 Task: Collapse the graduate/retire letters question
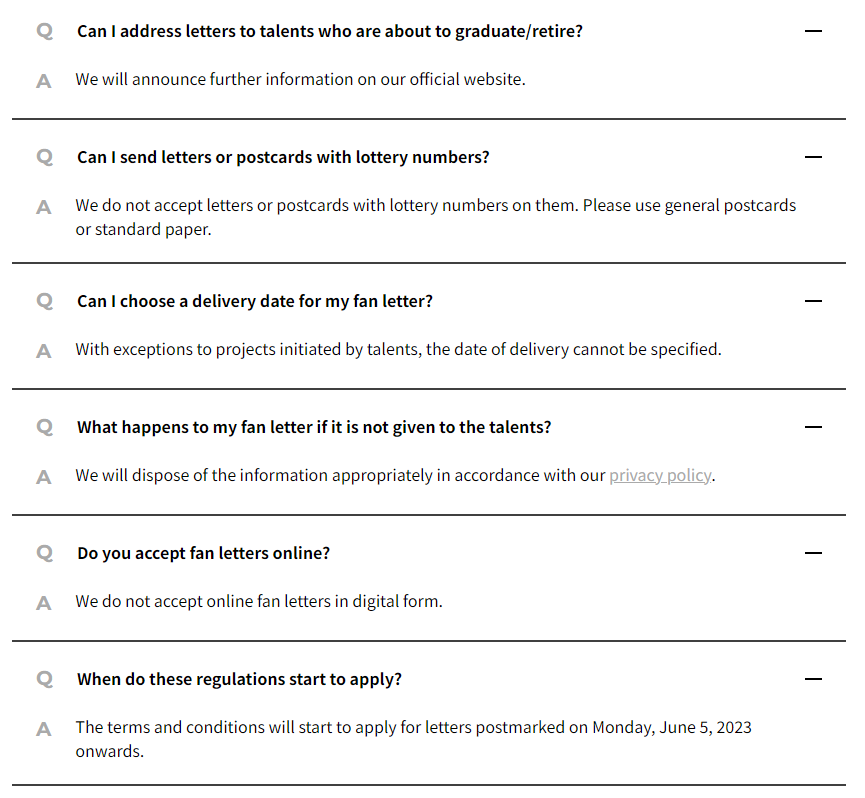coord(813,31)
